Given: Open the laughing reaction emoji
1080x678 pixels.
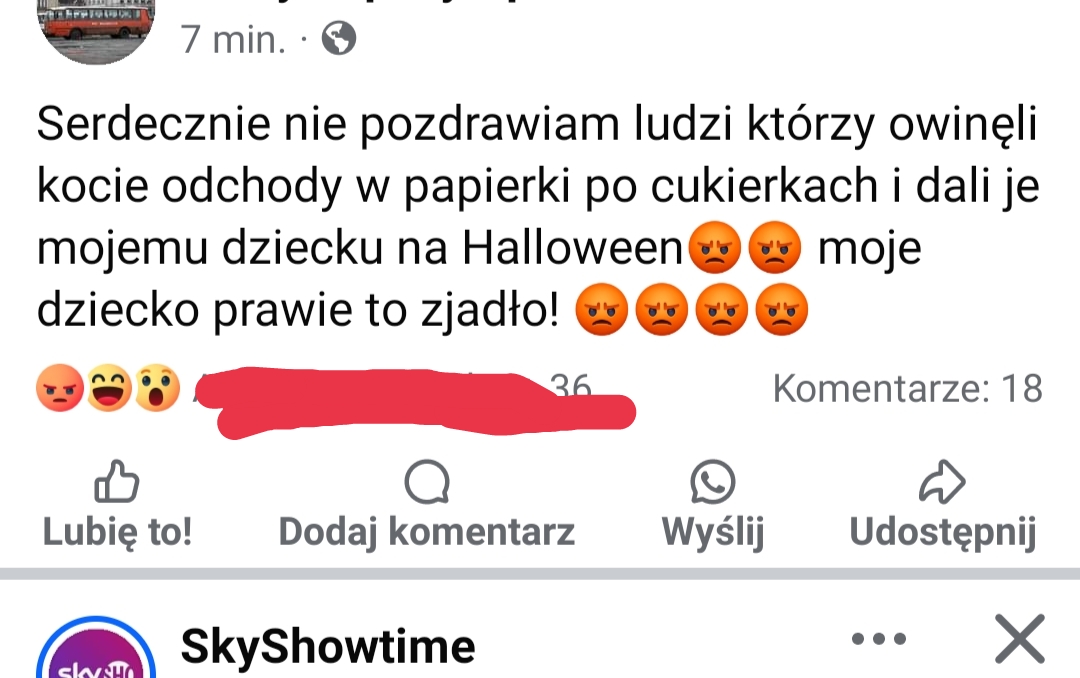Looking at the screenshot, I should coord(109,388).
